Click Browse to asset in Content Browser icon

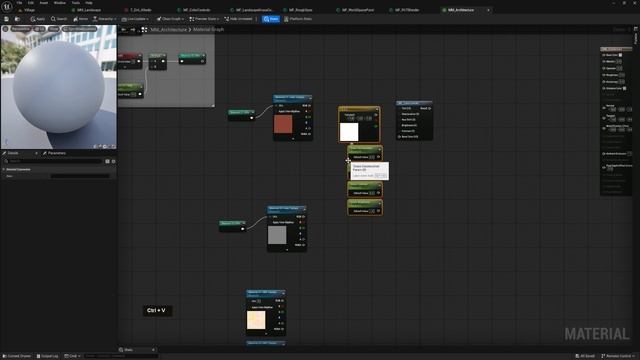17,19
